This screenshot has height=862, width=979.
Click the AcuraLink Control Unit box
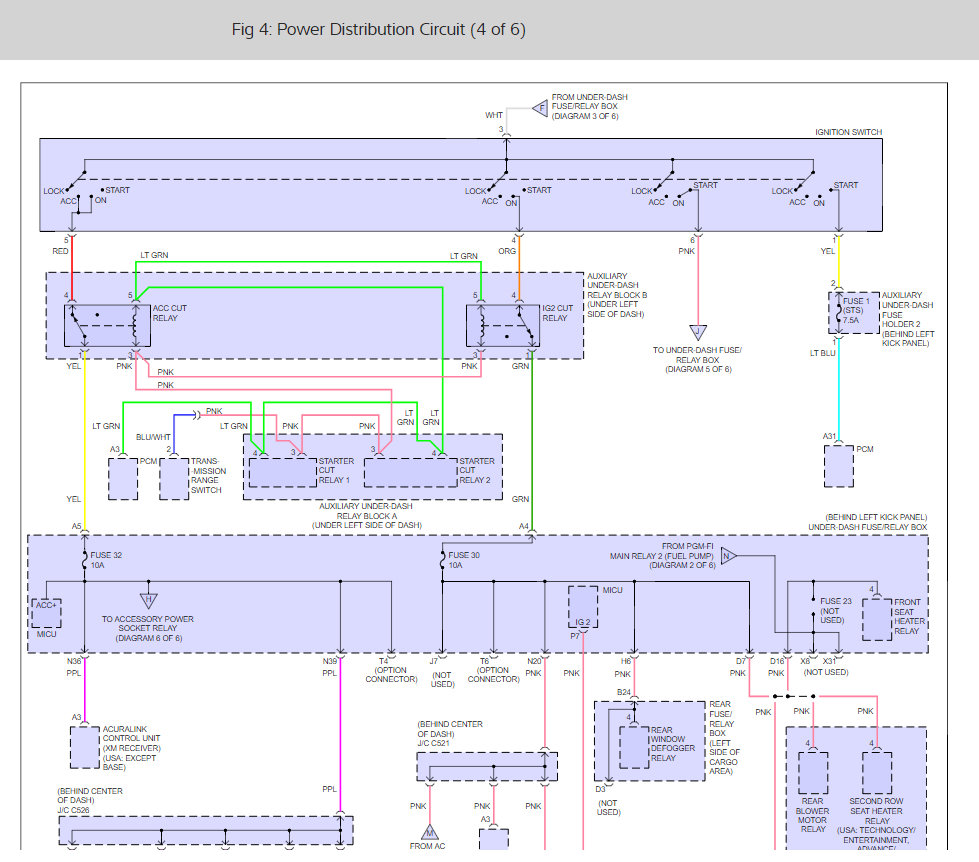84,747
